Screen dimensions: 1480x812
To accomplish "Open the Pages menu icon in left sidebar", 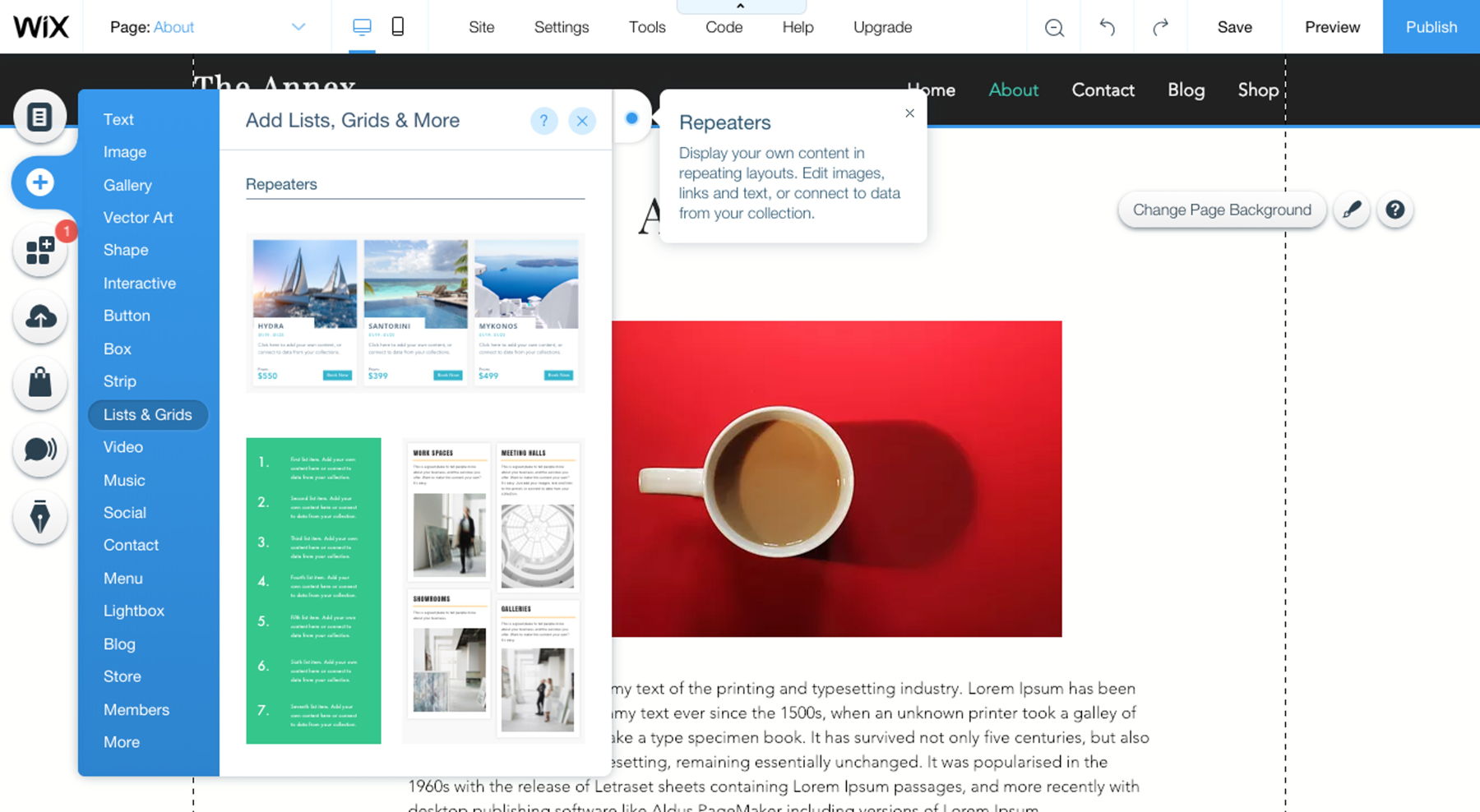I will 39,116.
